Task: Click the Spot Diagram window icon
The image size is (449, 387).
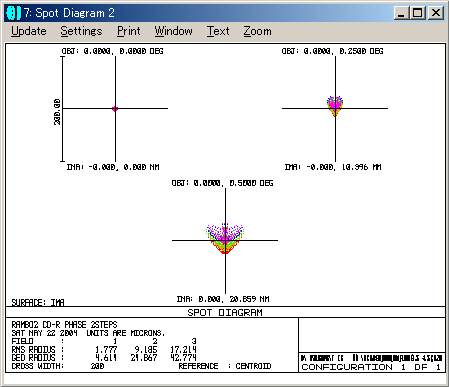Action: click(13, 13)
